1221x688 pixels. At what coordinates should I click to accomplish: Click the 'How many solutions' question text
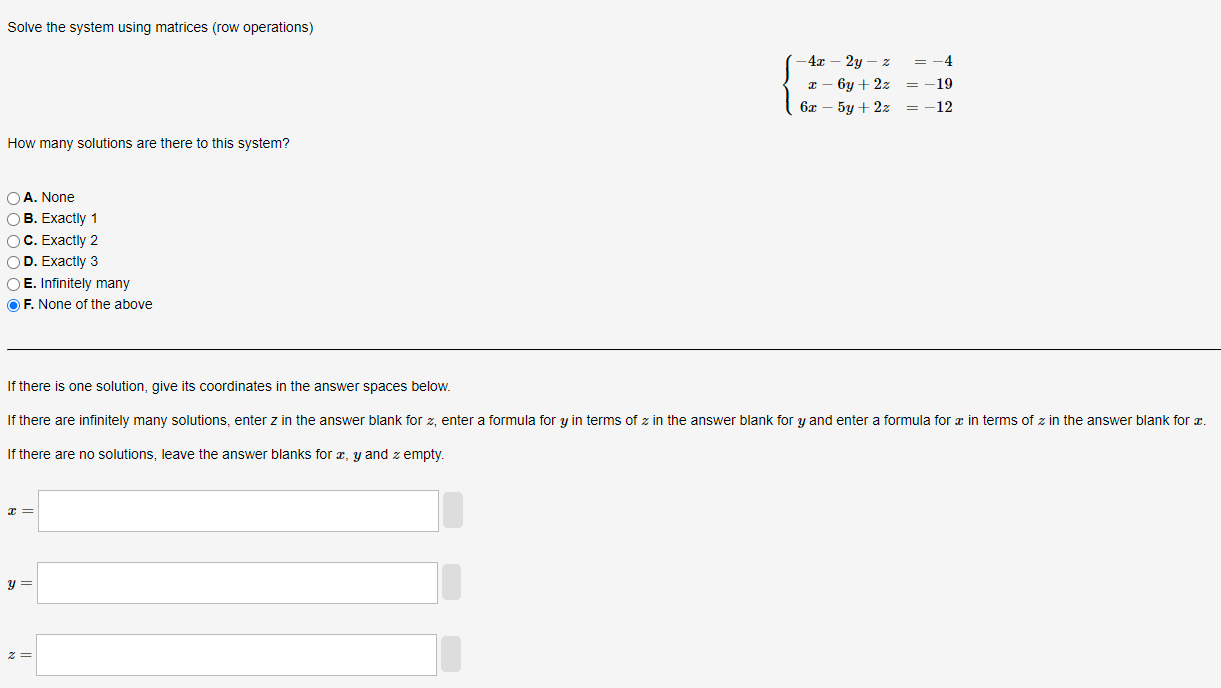pyautogui.click(x=148, y=143)
